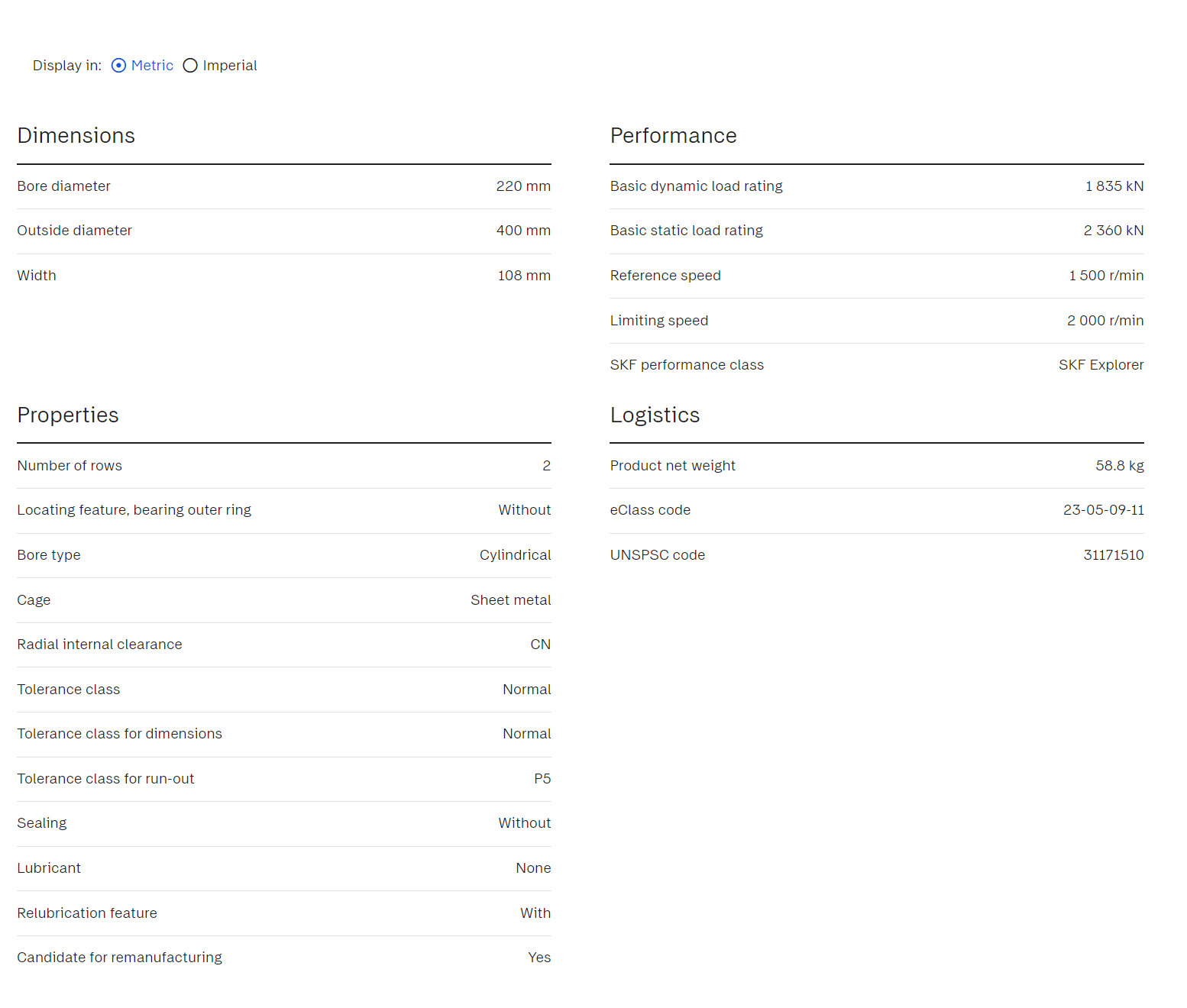Click the Bore diameter value 220 mm
Image resolution: width=1187 pixels, height=1008 pixels.
pyautogui.click(x=522, y=186)
